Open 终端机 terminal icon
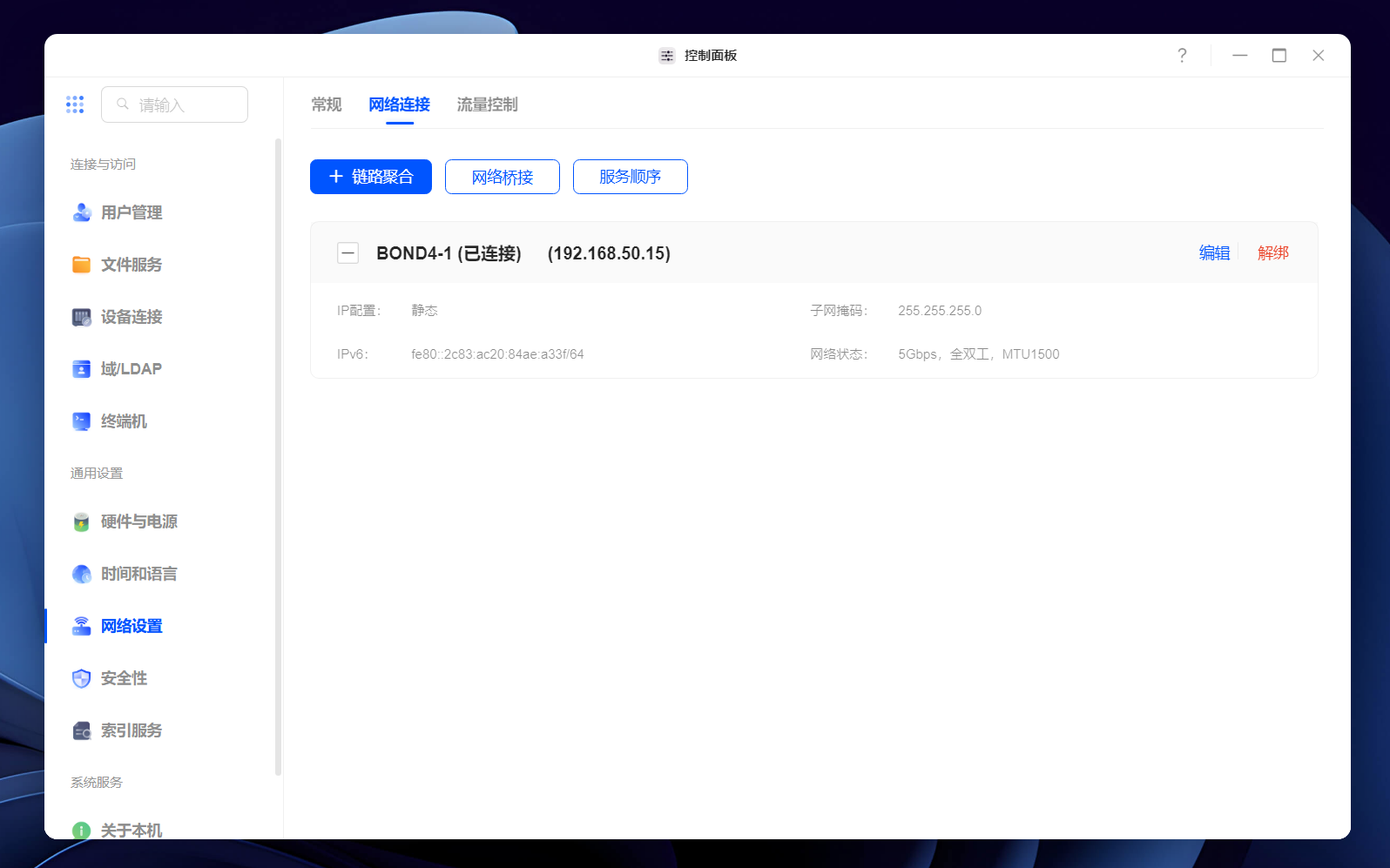The image size is (1390, 868). pos(82,421)
